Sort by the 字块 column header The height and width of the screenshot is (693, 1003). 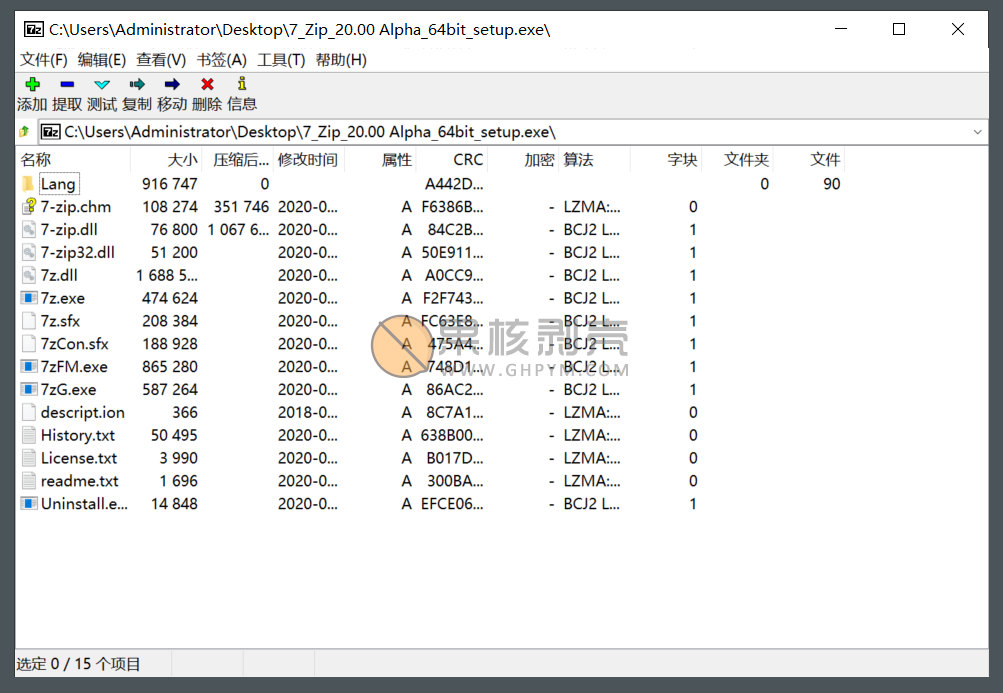tap(666, 160)
